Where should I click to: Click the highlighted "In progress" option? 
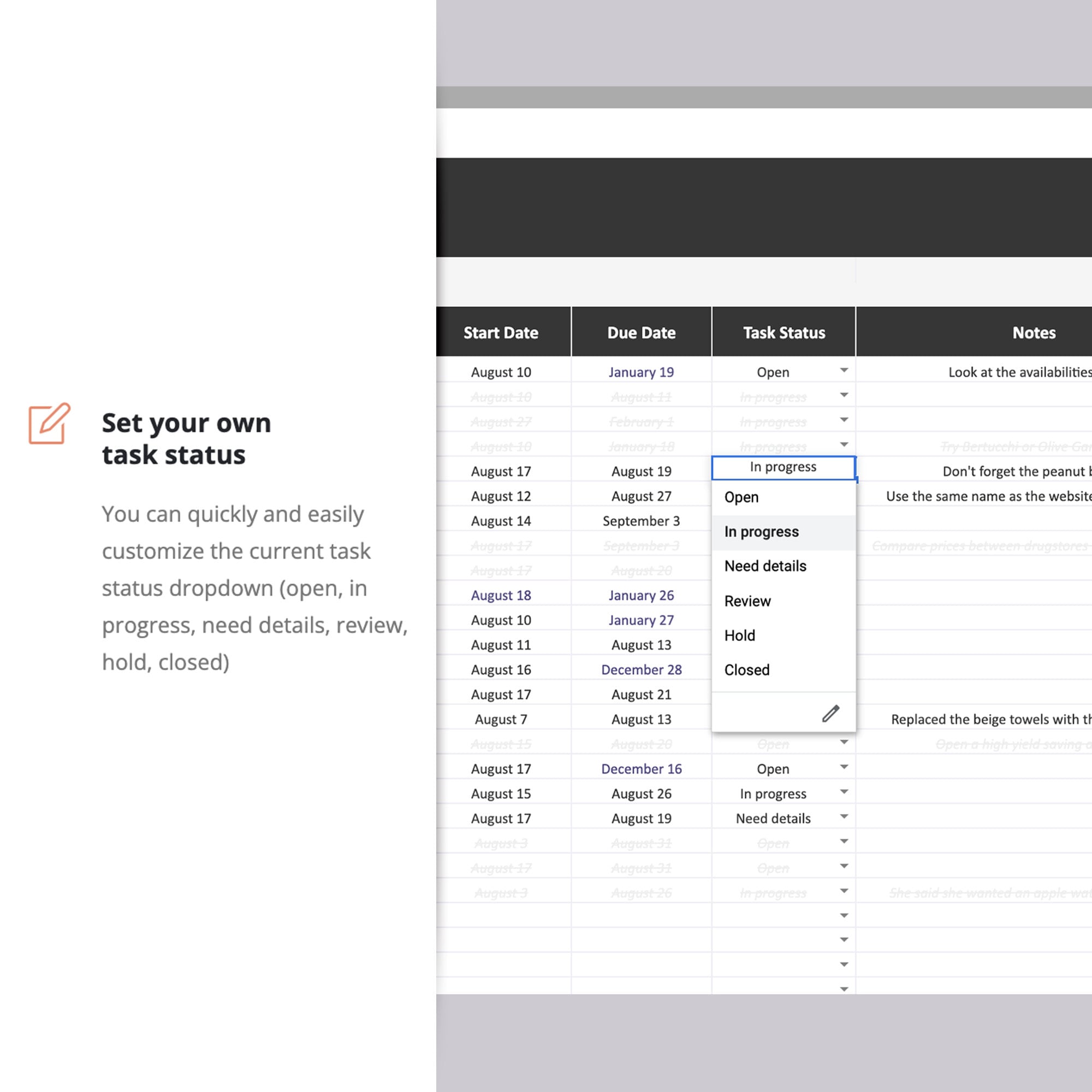761,531
